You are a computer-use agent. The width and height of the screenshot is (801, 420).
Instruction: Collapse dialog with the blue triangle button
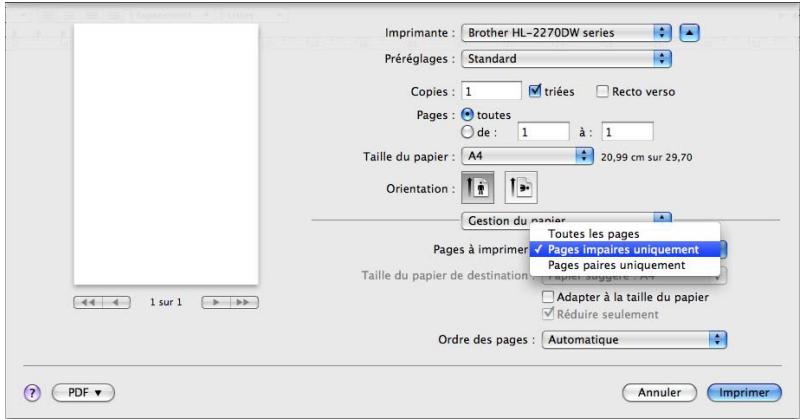689,33
